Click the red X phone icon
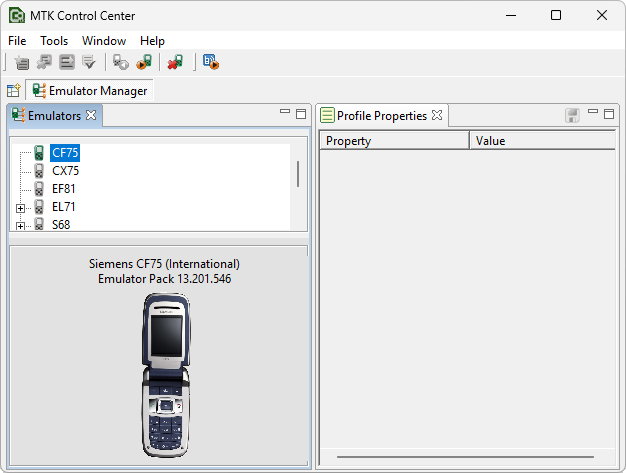 click(175, 62)
